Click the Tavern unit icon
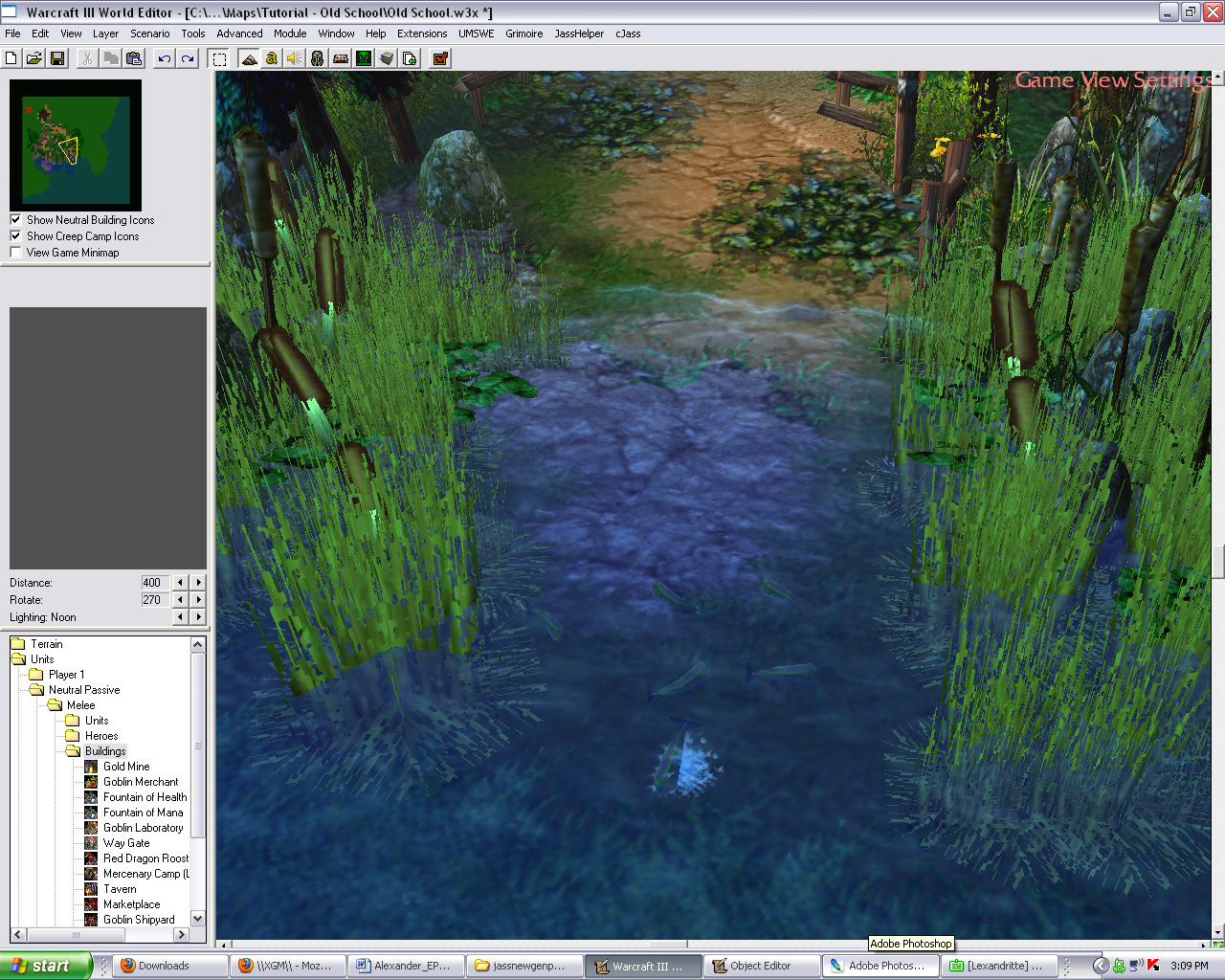Screen dimensions: 1225x980 [x=91, y=889]
